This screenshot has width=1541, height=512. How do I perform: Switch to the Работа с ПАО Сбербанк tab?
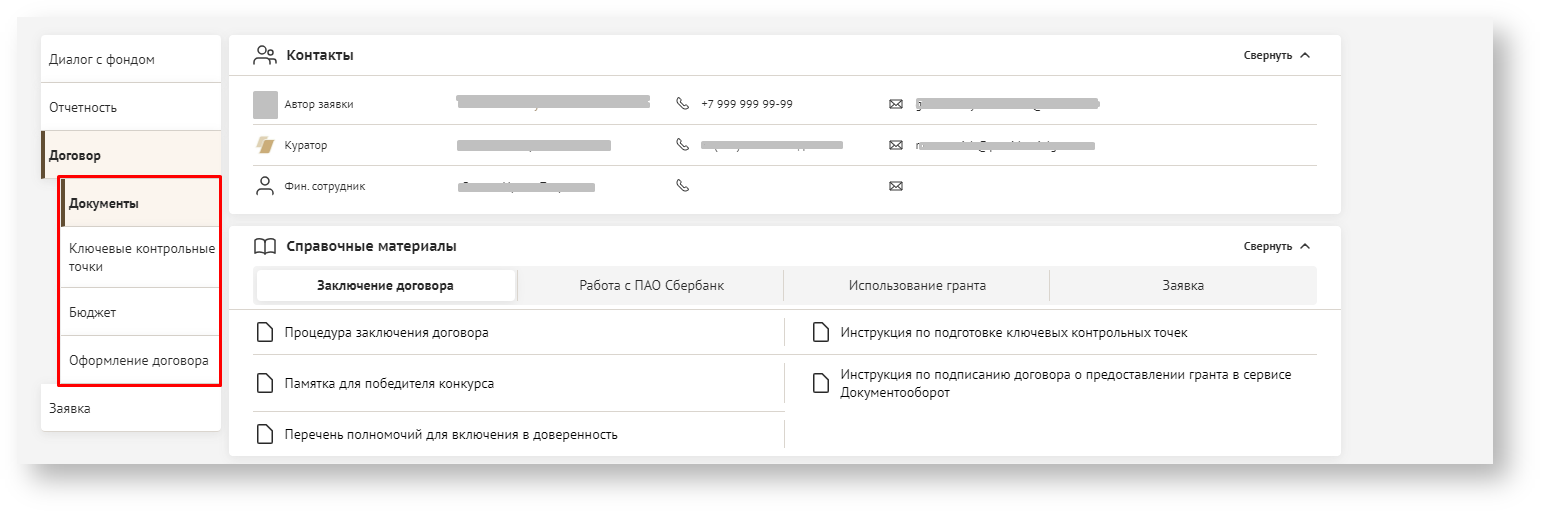[x=651, y=286]
